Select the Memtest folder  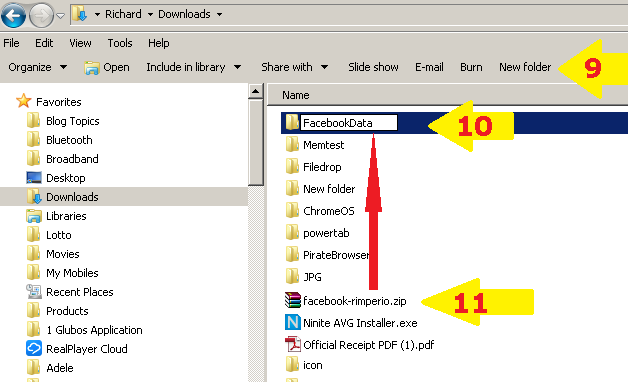pos(323,145)
